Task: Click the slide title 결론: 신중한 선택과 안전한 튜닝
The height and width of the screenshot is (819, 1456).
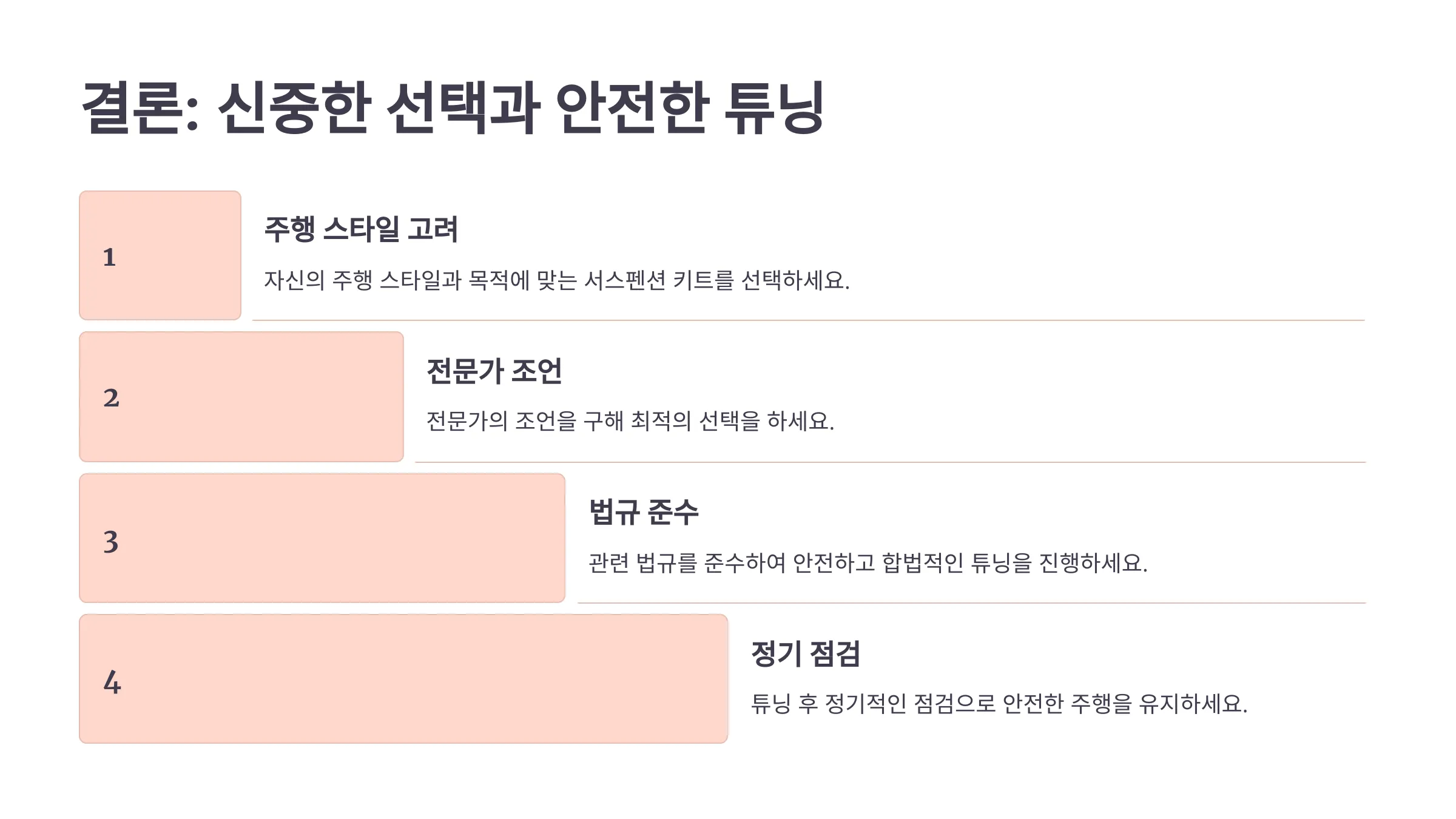Action: (453, 108)
